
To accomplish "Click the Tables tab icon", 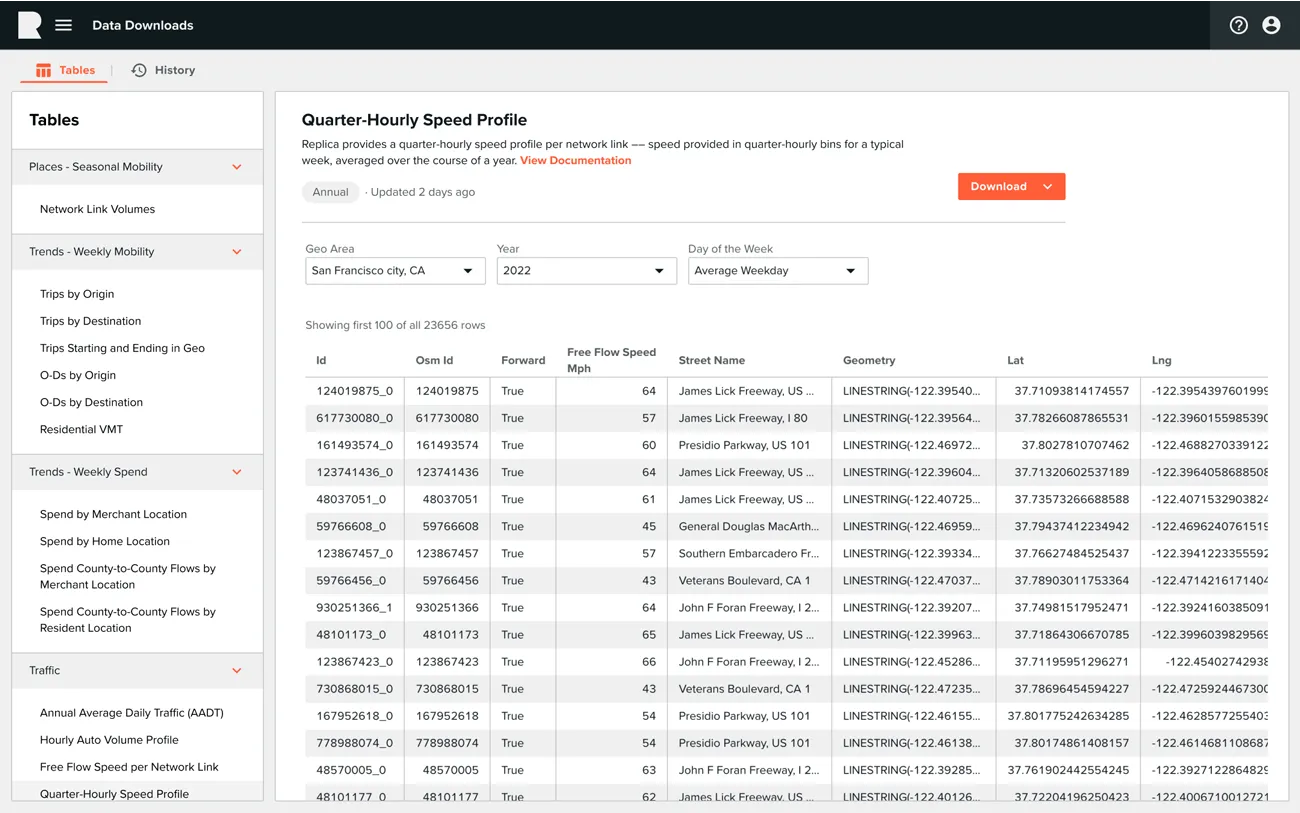I will tap(43, 70).
